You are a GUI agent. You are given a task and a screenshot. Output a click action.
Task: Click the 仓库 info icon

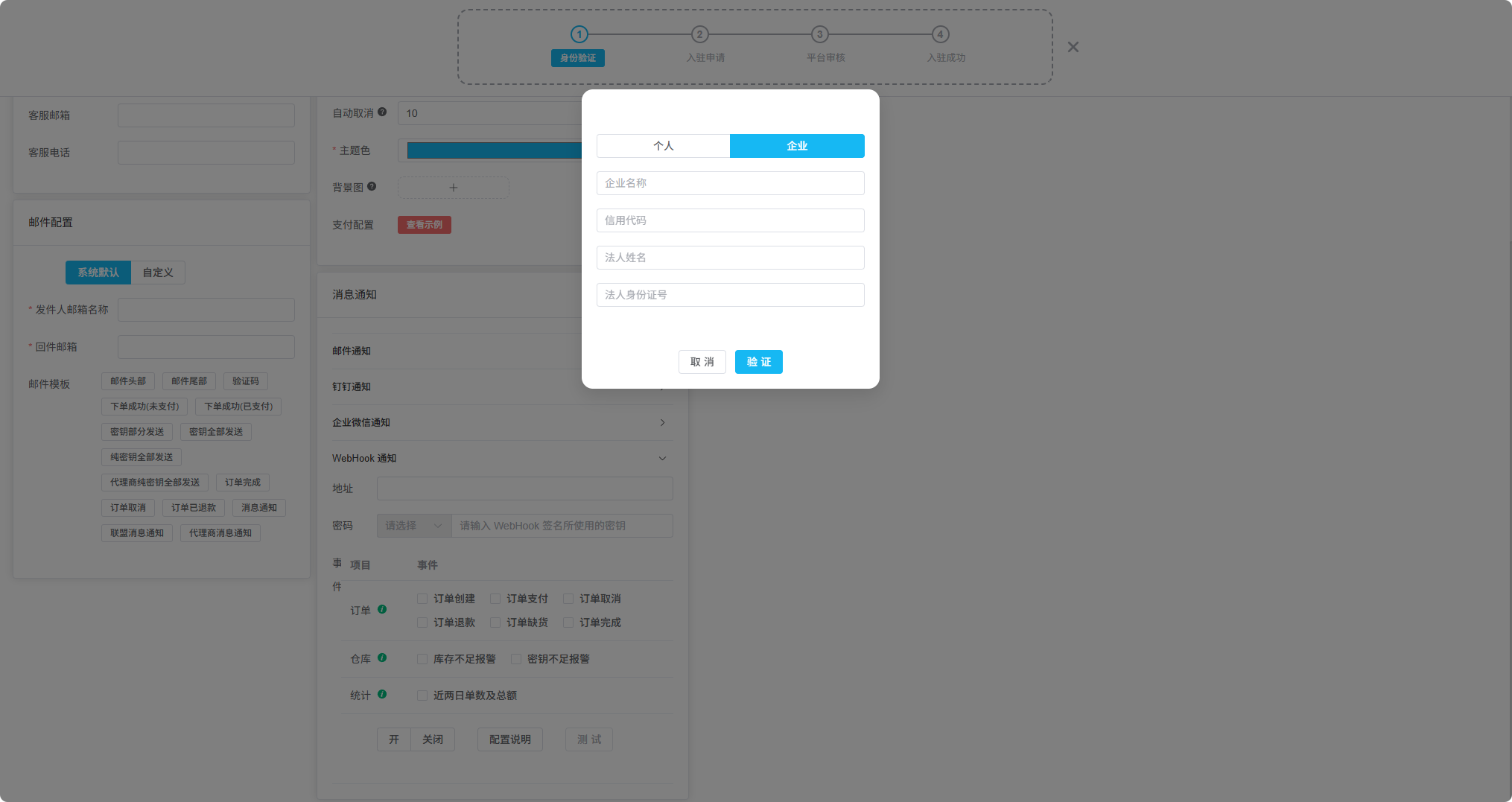click(382, 658)
